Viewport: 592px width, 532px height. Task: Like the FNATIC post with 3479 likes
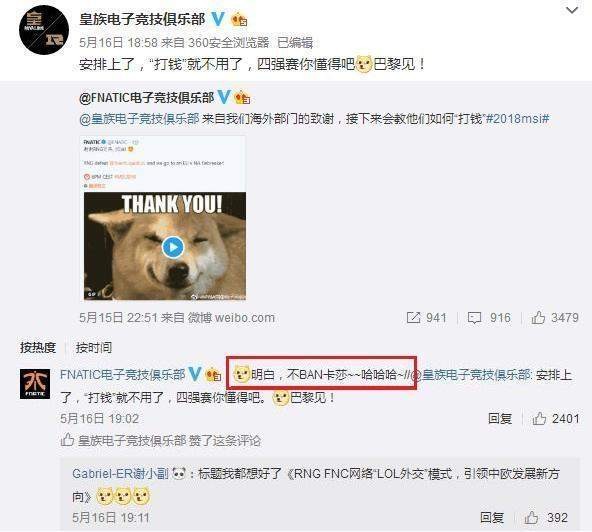pyautogui.click(x=538, y=318)
